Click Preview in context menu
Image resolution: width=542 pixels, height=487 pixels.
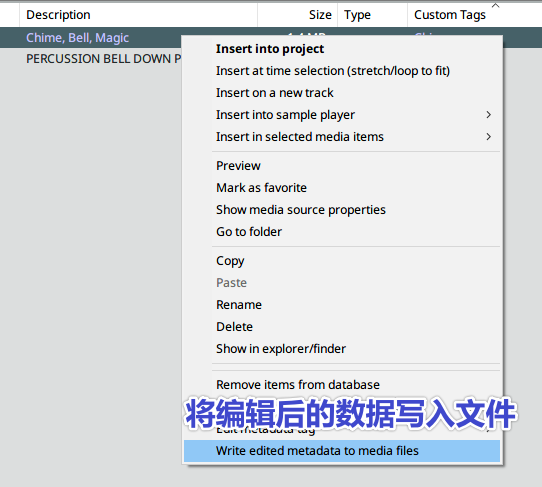(342, 166)
